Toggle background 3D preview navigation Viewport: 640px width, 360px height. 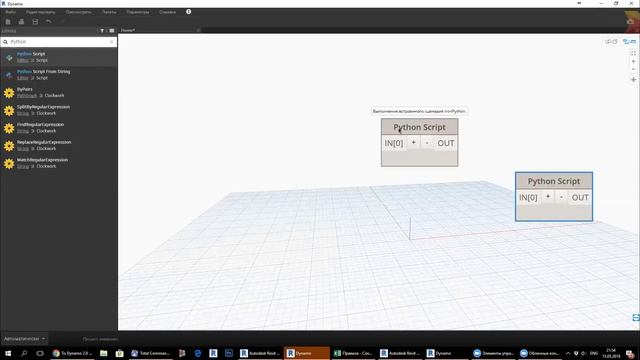611,42
